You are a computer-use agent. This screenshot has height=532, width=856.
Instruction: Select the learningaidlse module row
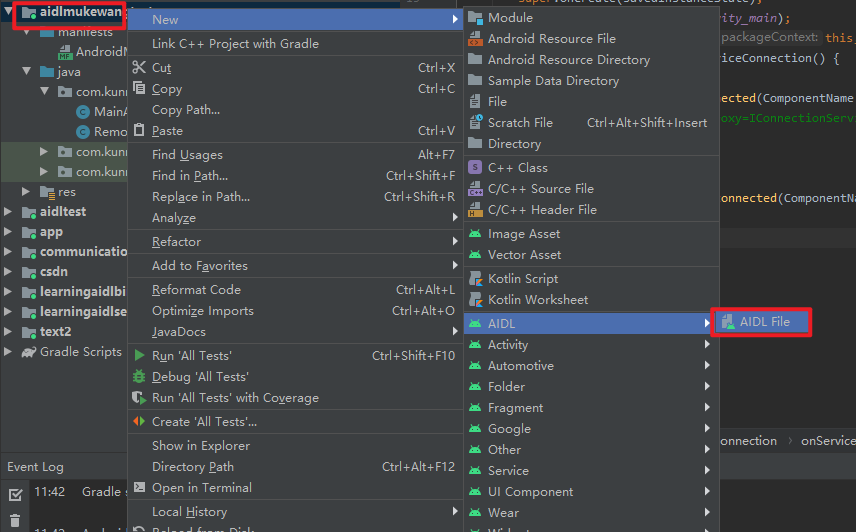(x=64, y=312)
